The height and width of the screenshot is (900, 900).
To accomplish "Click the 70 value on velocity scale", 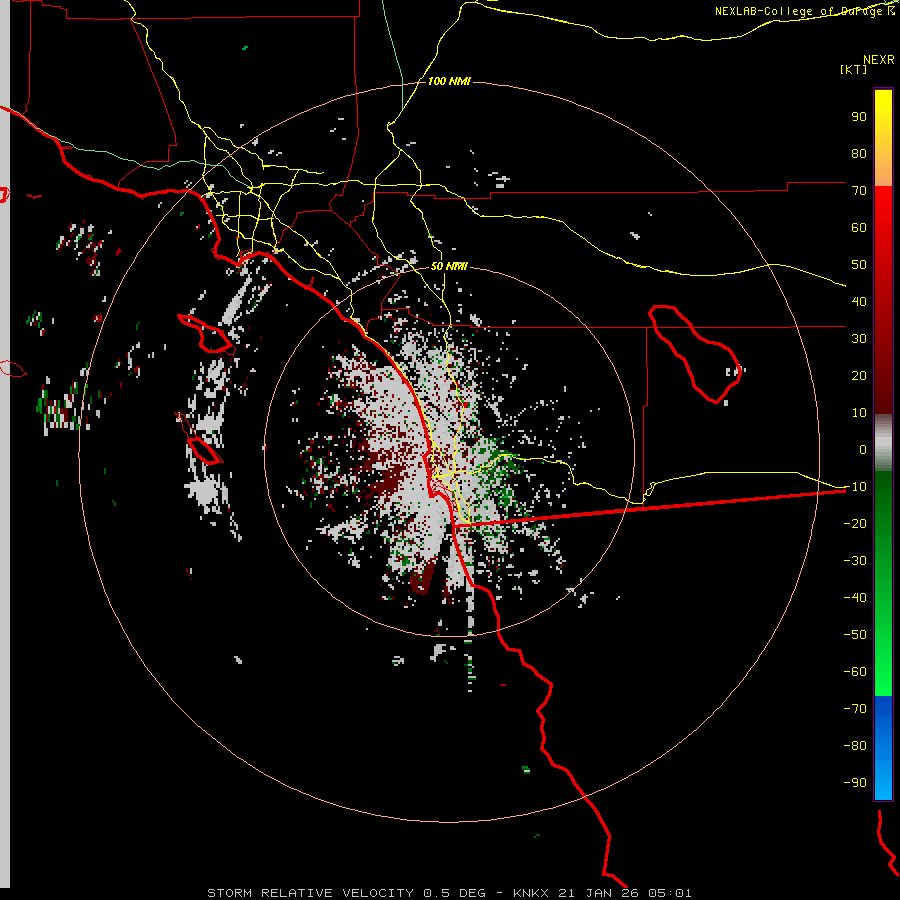I will (x=859, y=191).
